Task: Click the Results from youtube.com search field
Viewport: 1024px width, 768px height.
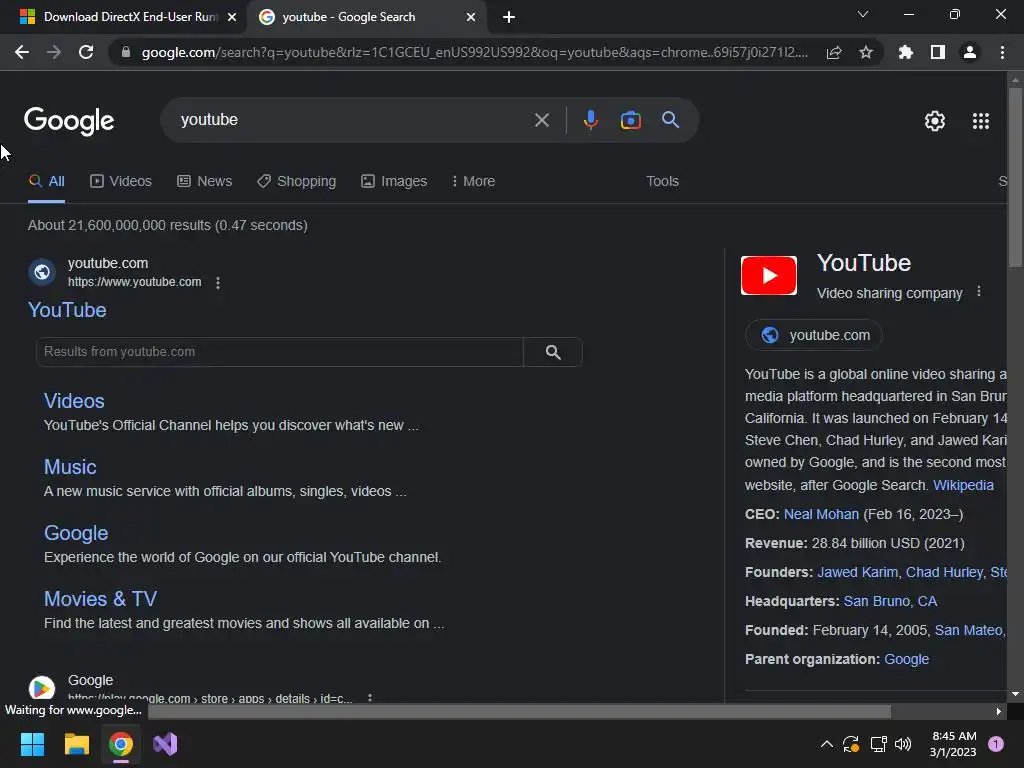Action: [x=280, y=352]
